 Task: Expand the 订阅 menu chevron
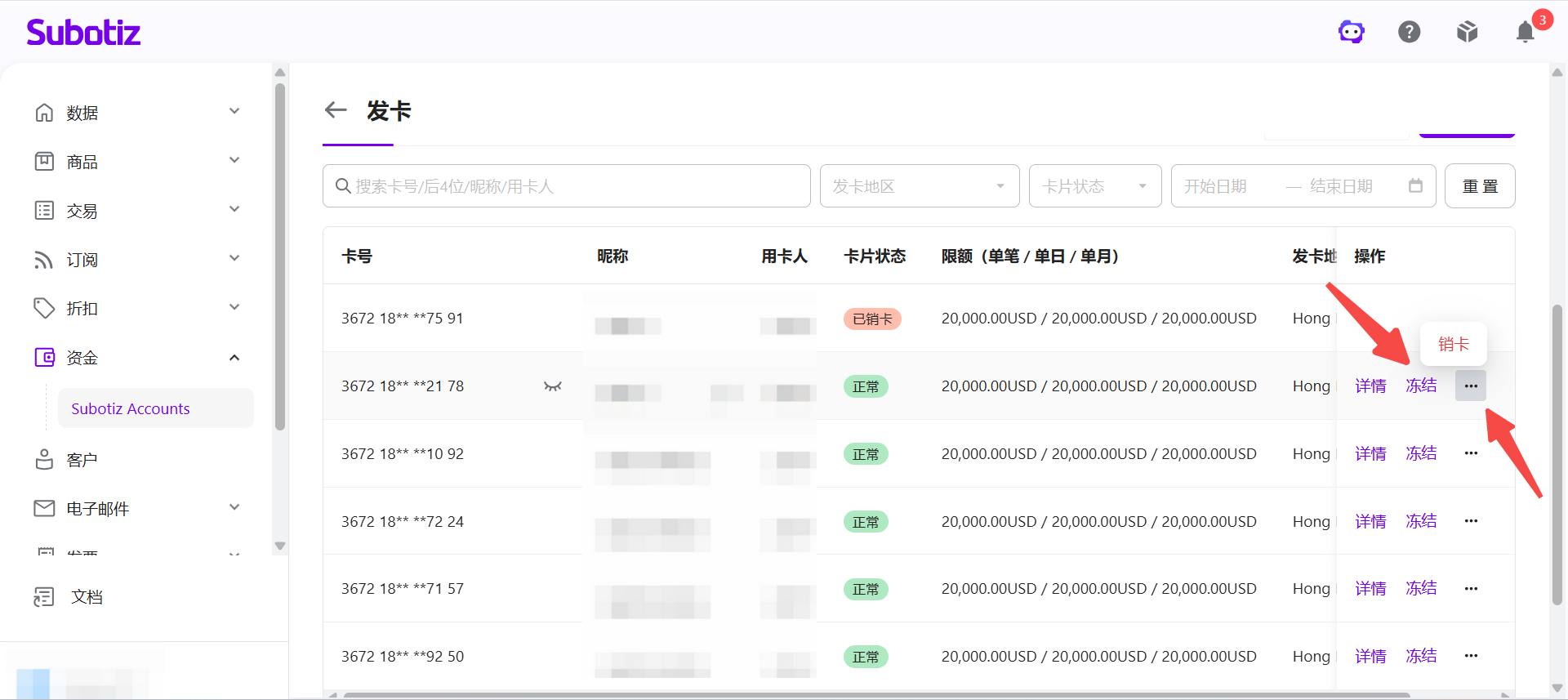234,259
